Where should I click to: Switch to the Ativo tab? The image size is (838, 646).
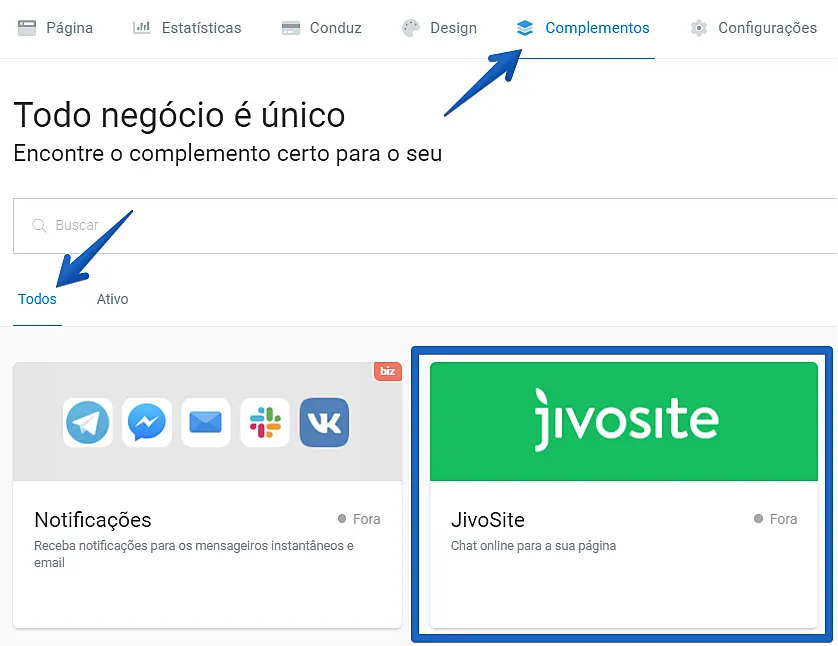click(112, 299)
